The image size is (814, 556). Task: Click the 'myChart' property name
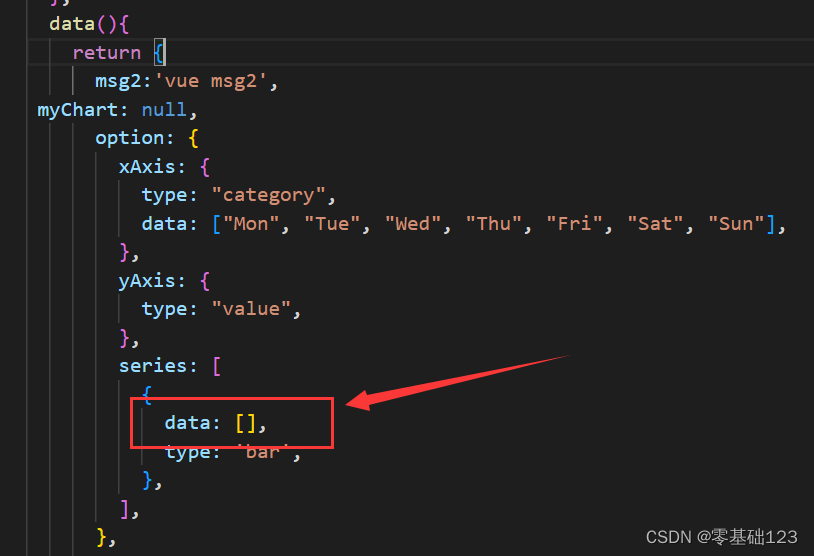pyautogui.click(x=77, y=110)
